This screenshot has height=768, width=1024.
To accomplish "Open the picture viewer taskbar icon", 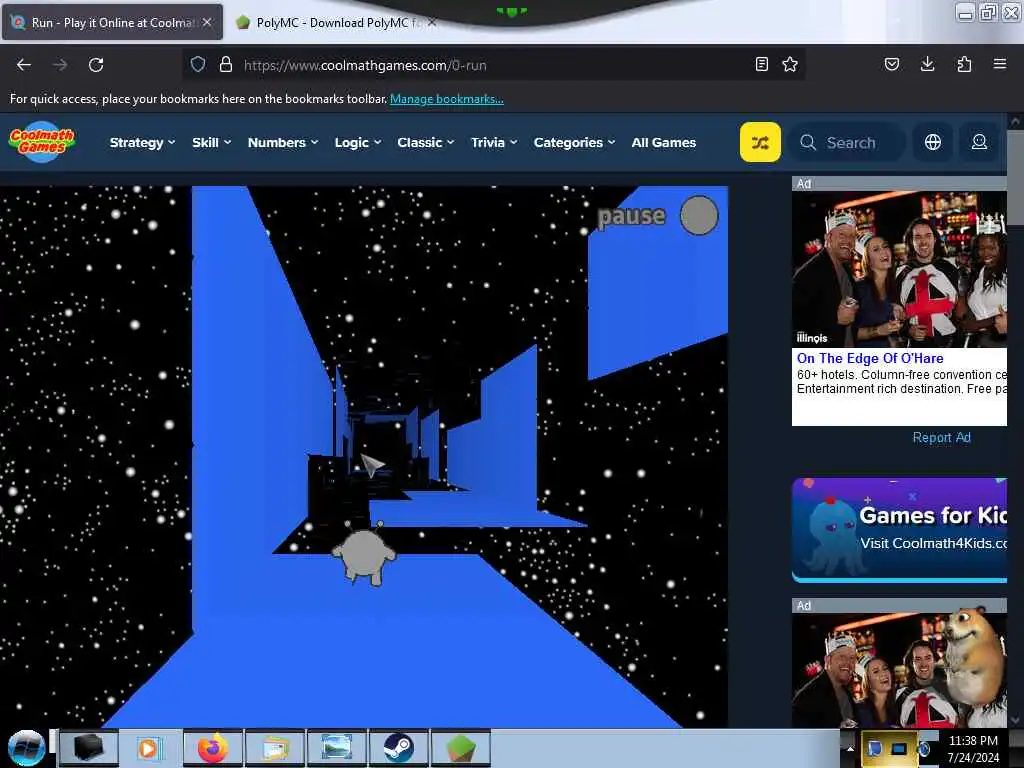I will tap(336, 748).
